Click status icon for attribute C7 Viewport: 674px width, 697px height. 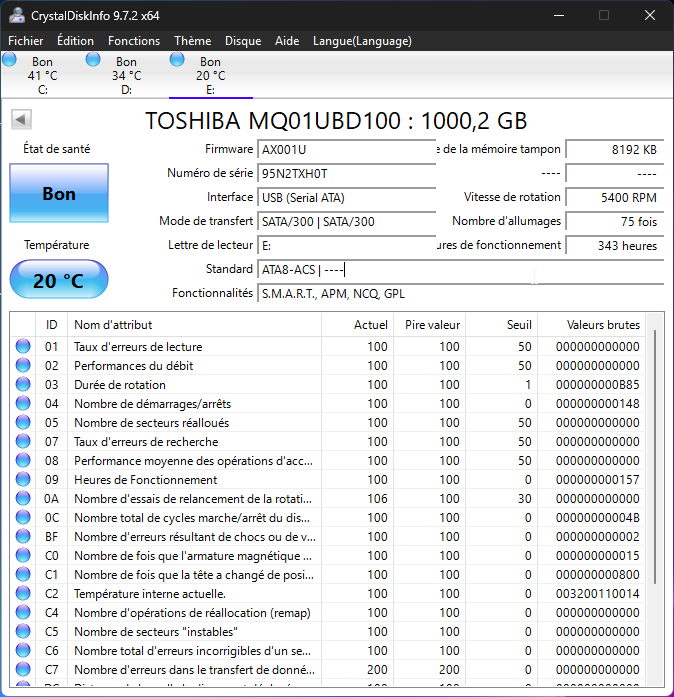23,669
